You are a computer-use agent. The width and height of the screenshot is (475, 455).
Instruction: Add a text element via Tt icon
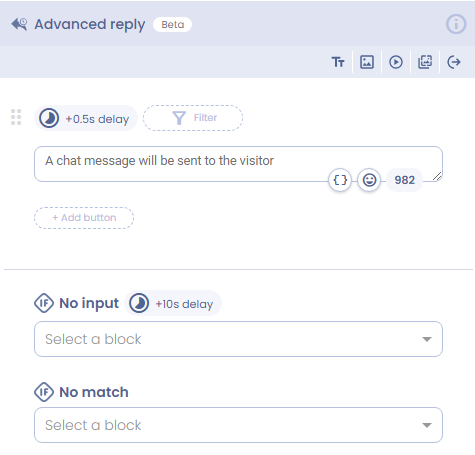point(338,62)
